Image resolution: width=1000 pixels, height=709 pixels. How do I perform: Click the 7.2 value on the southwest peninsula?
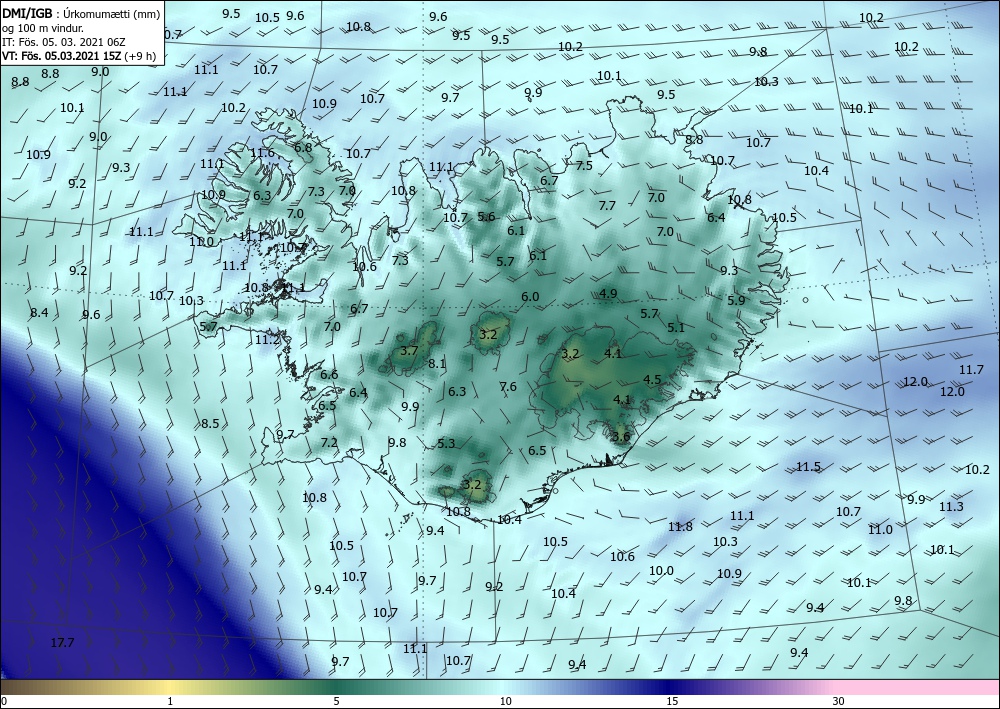click(329, 442)
